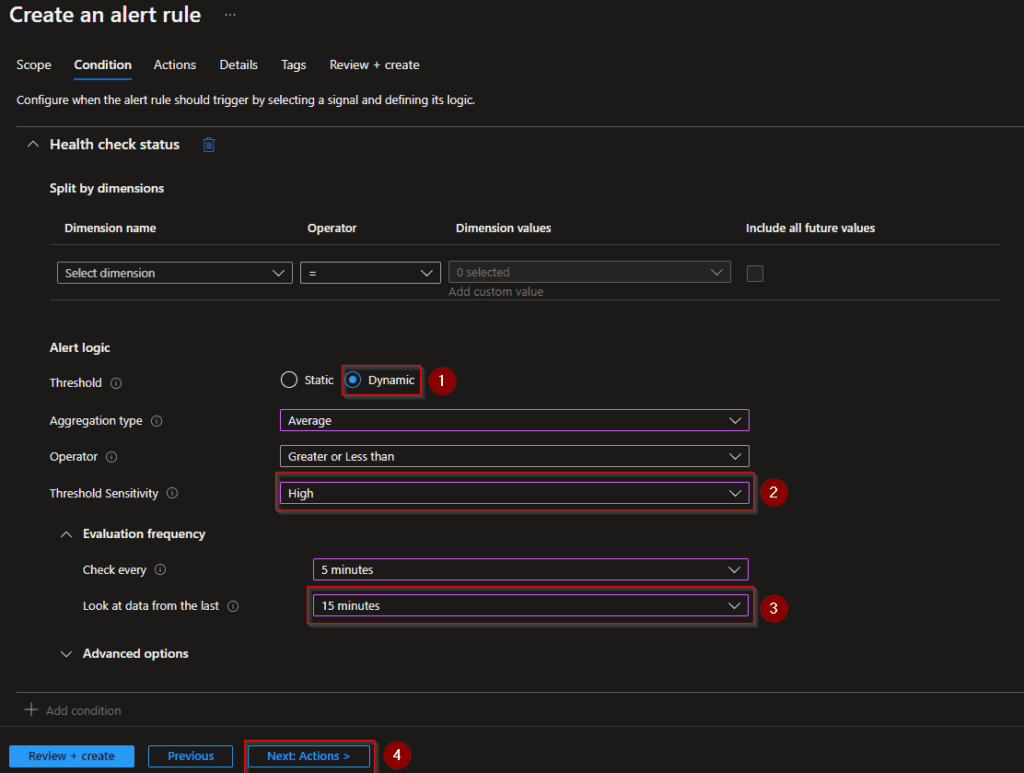This screenshot has width=1024, height=773.
Task: Open the Aggregation type dropdown
Action: (x=514, y=421)
